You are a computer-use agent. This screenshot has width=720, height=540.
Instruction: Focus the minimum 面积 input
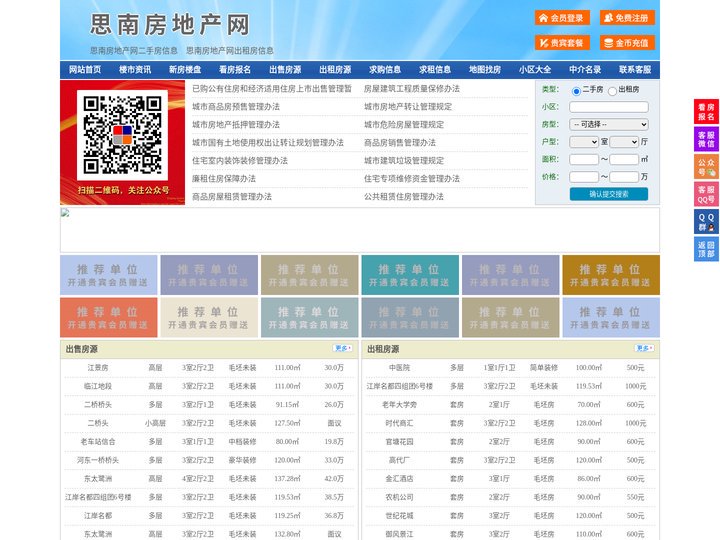click(584, 159)
